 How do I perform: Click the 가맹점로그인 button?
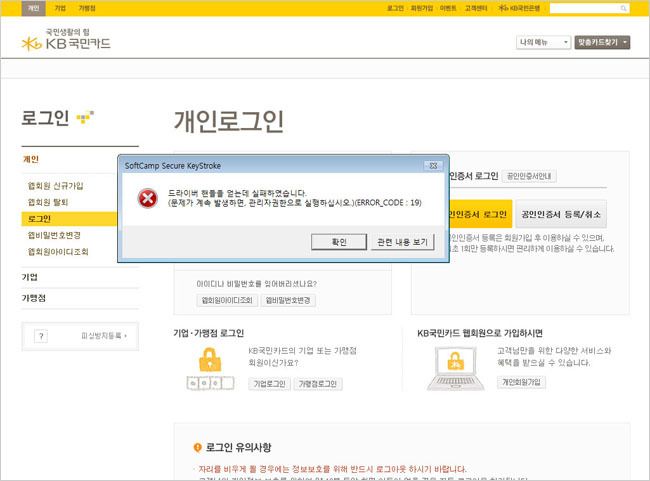[318, 384]
